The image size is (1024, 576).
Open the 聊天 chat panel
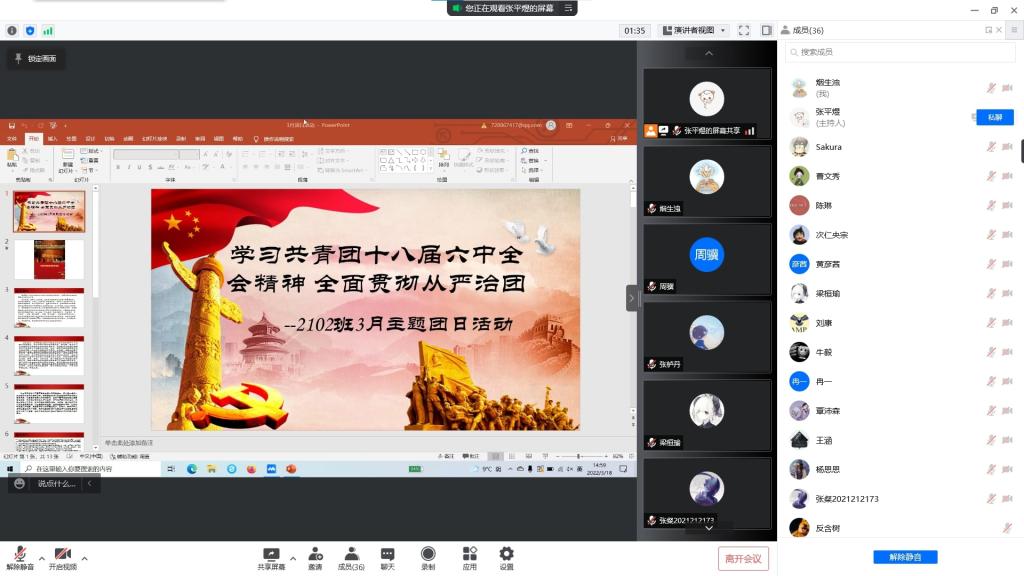[x=387, y=558]
